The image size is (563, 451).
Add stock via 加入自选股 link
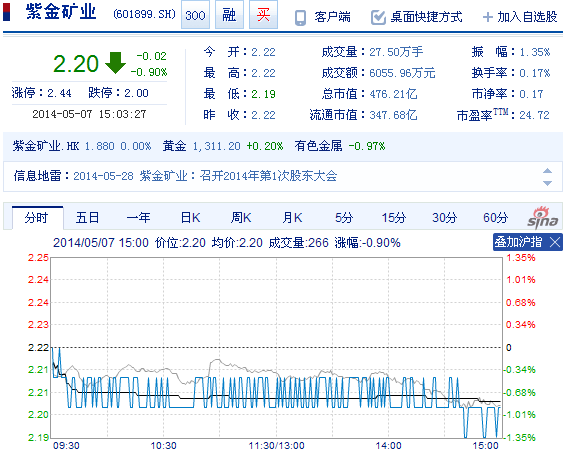tap(527, 17)
